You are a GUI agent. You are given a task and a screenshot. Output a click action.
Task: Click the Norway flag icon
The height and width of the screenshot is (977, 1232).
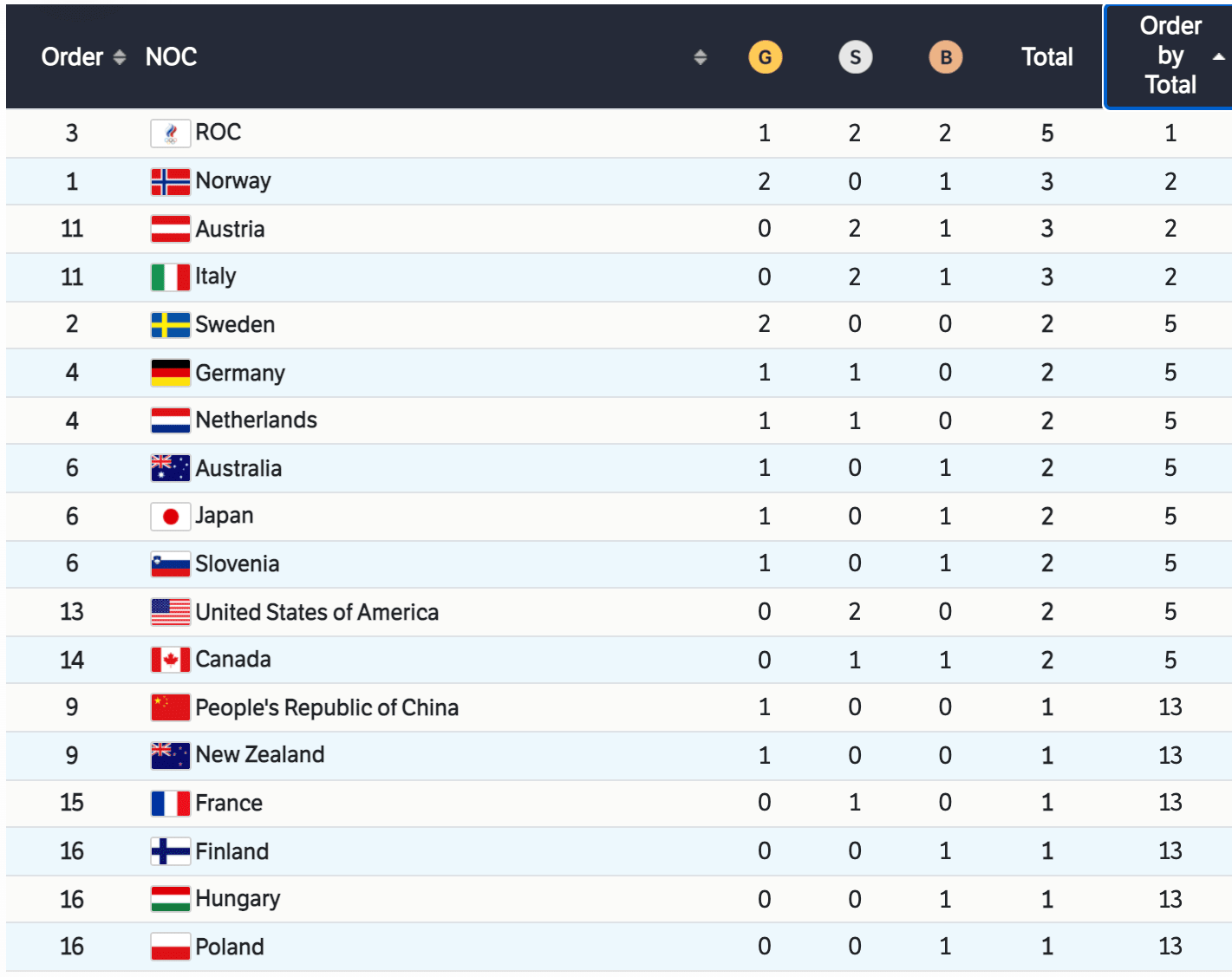tap(170, 181)
